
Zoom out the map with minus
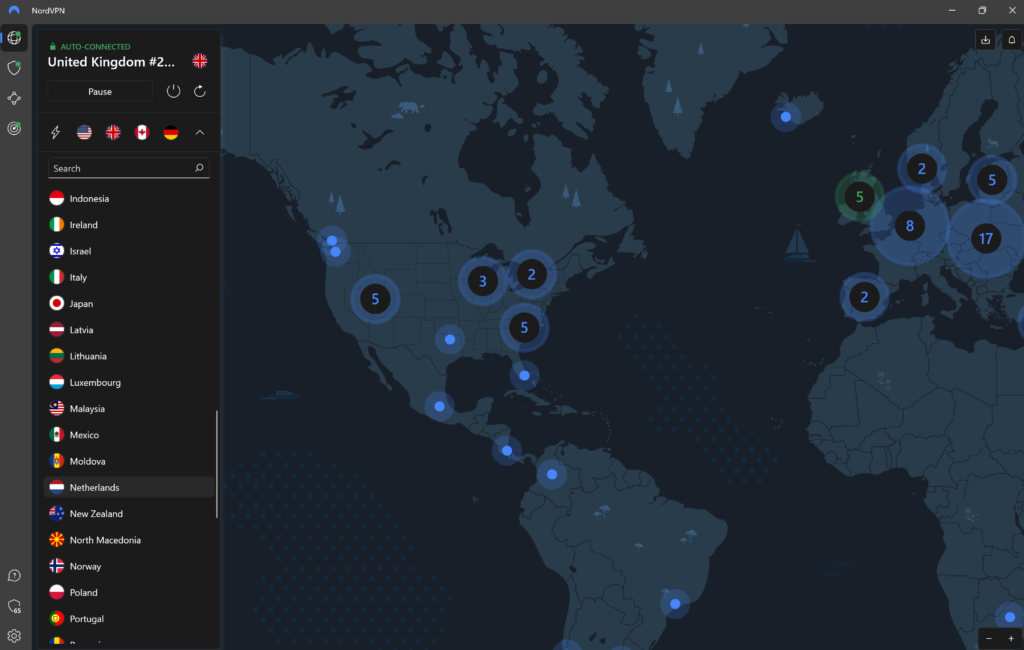[989, 638]
